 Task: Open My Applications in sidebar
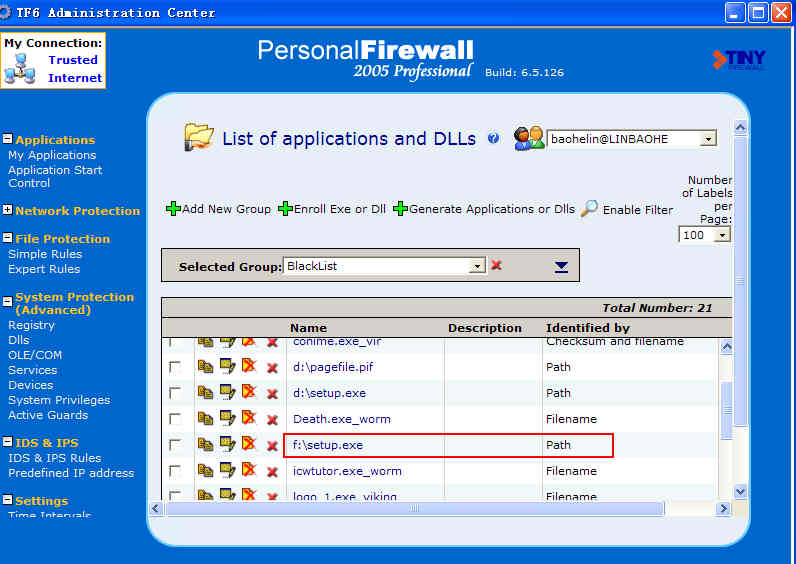coord(52,155)
